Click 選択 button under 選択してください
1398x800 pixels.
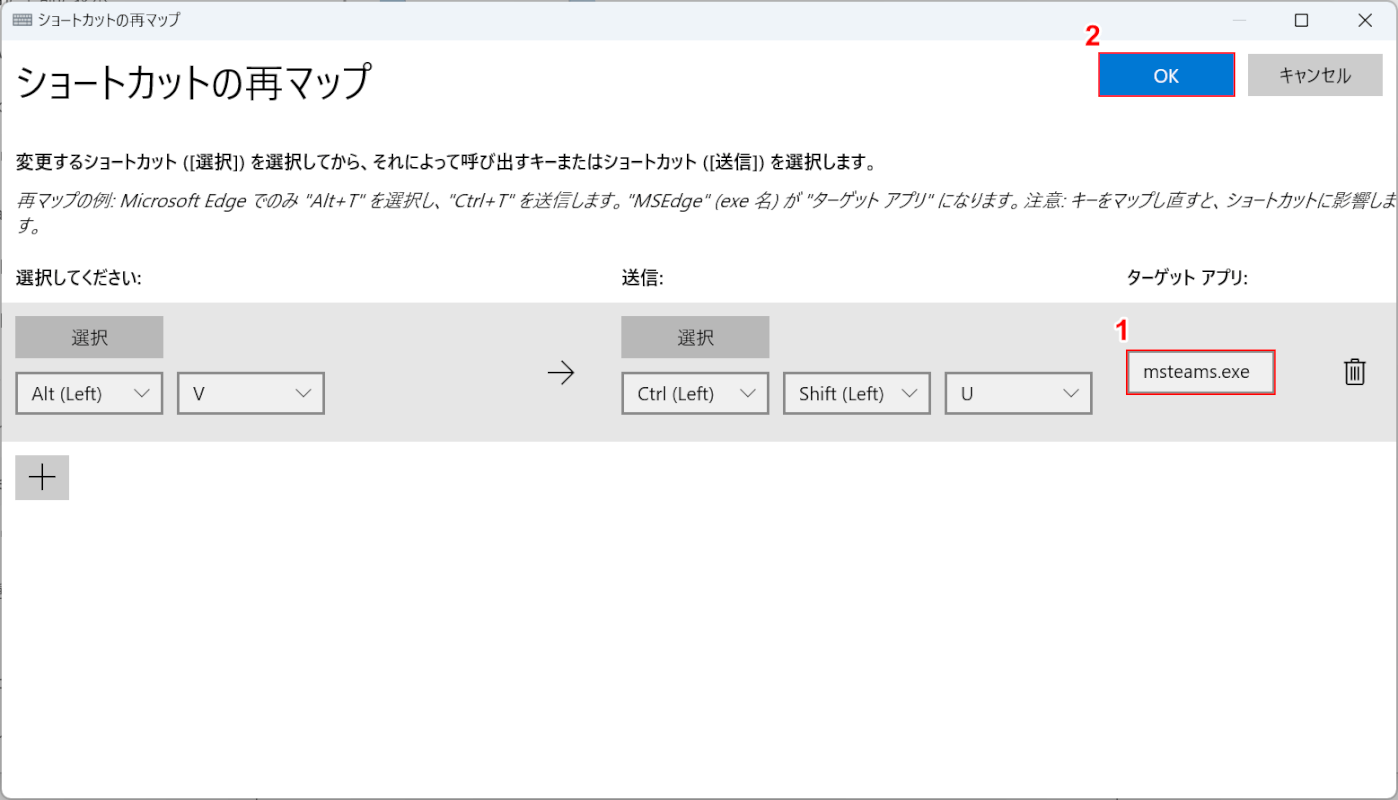coord(89,337)
